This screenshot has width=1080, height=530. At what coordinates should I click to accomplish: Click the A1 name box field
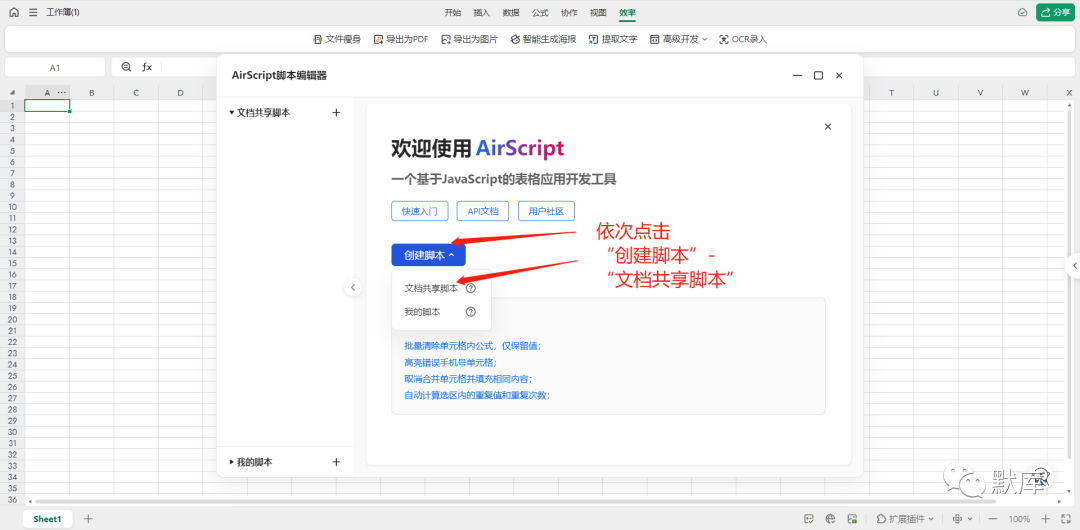(55, 68)
